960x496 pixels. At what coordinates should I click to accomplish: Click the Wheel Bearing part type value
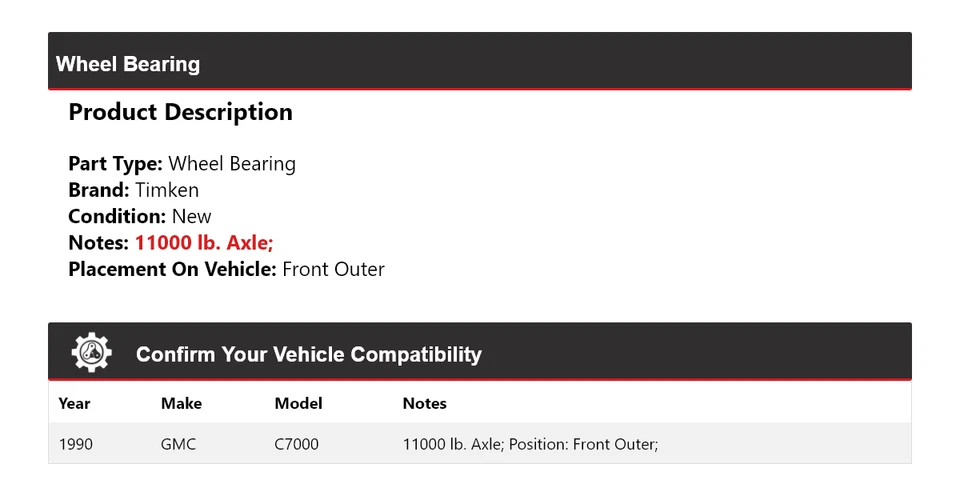pos(232,163)
